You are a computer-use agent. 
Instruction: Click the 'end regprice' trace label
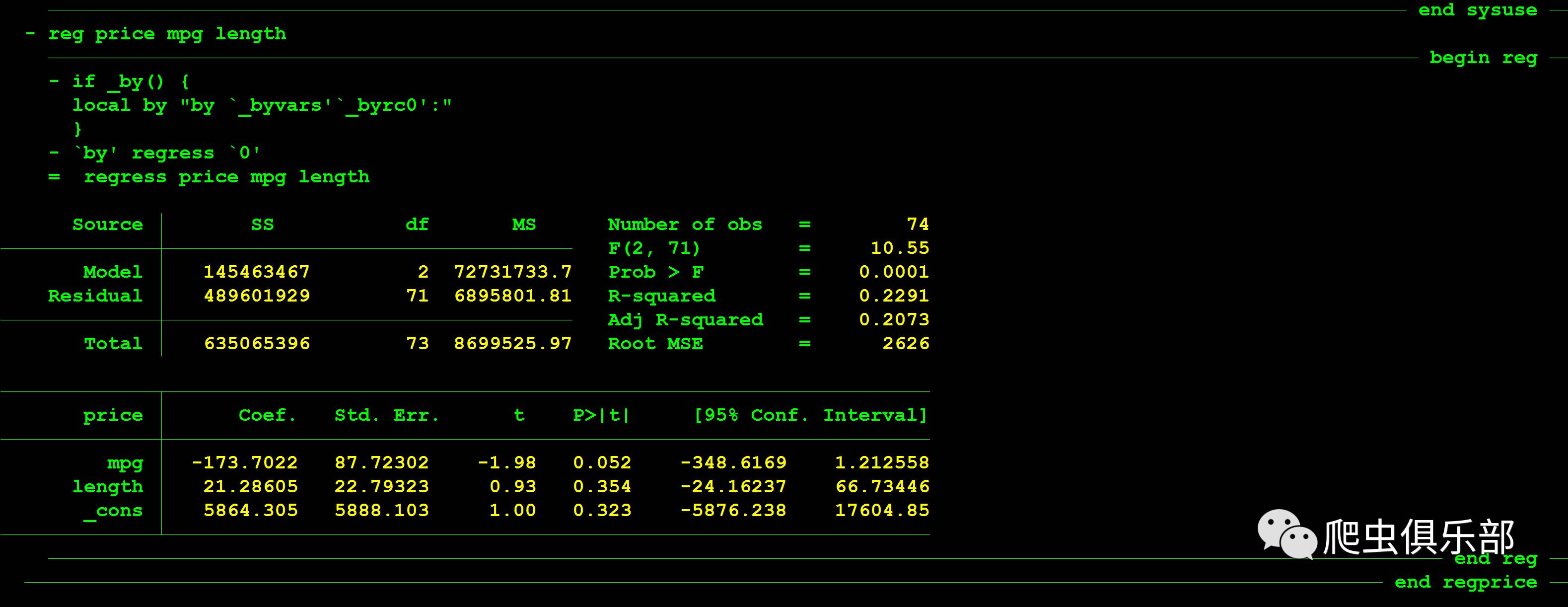(1465, 582)
